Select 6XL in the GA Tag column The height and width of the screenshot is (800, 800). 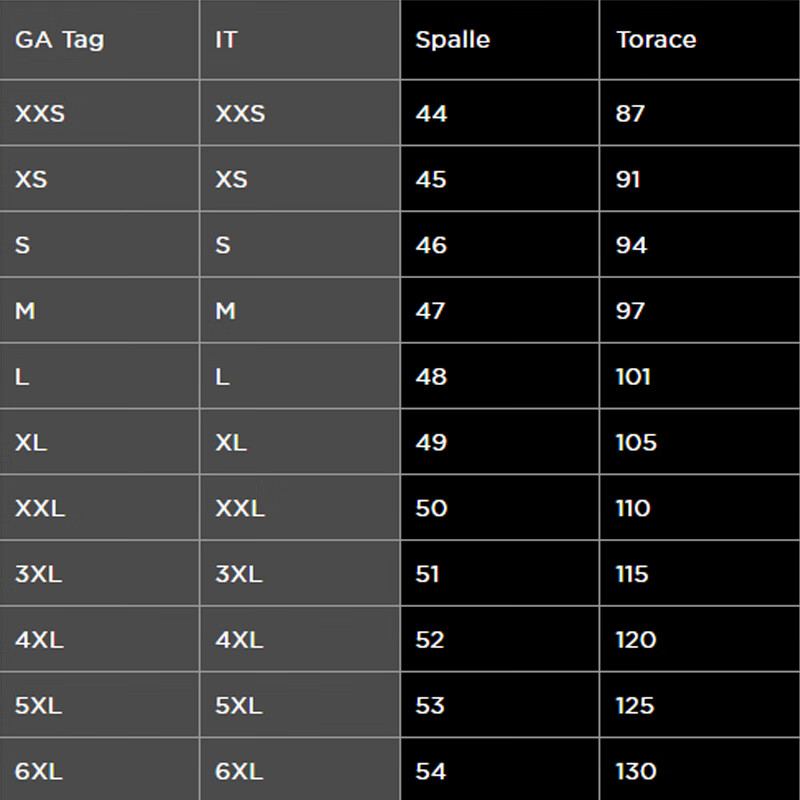click(x=39, y=771)
